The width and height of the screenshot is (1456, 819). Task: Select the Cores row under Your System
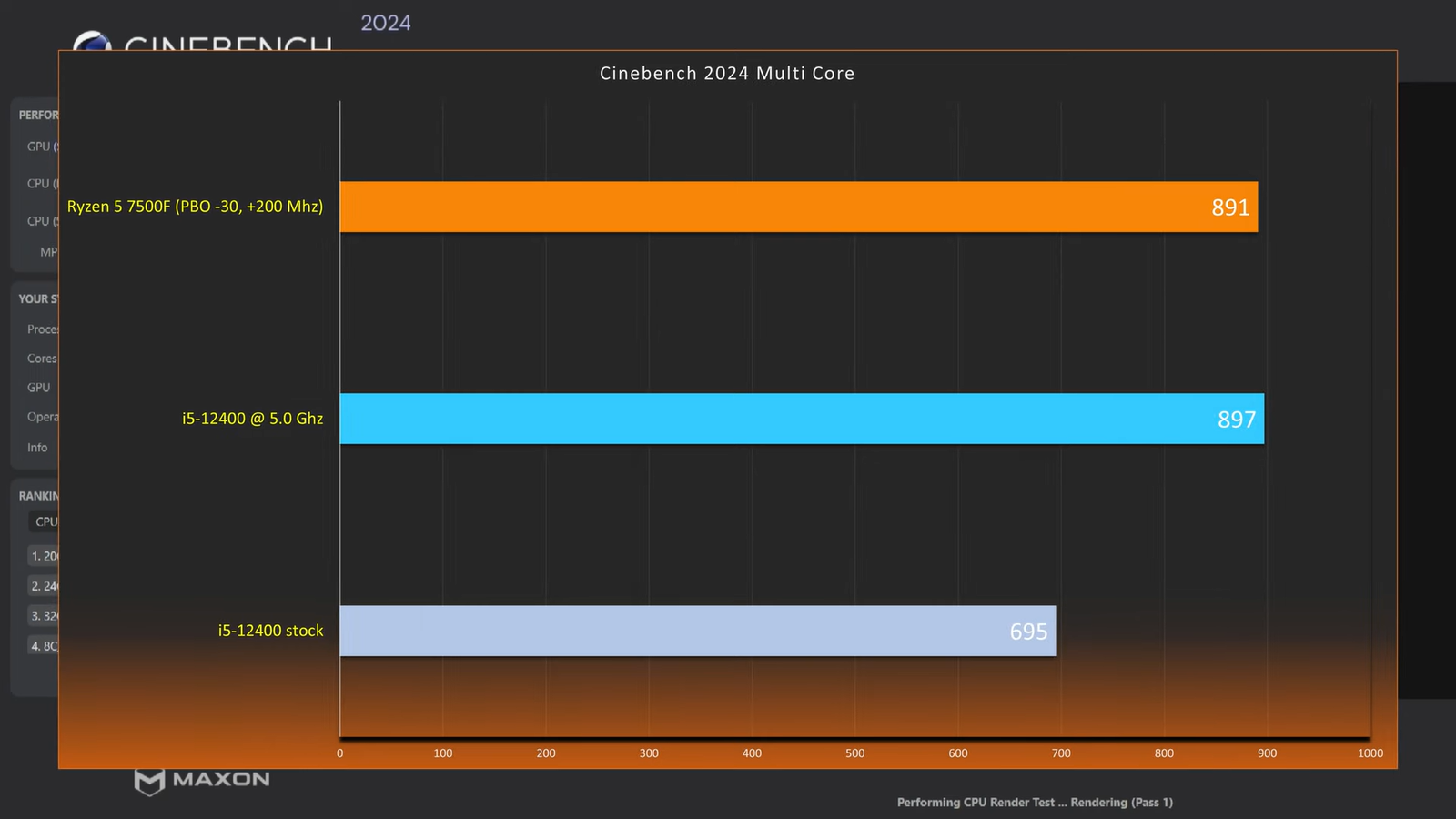pyautogui.click(x=42, y=359)
